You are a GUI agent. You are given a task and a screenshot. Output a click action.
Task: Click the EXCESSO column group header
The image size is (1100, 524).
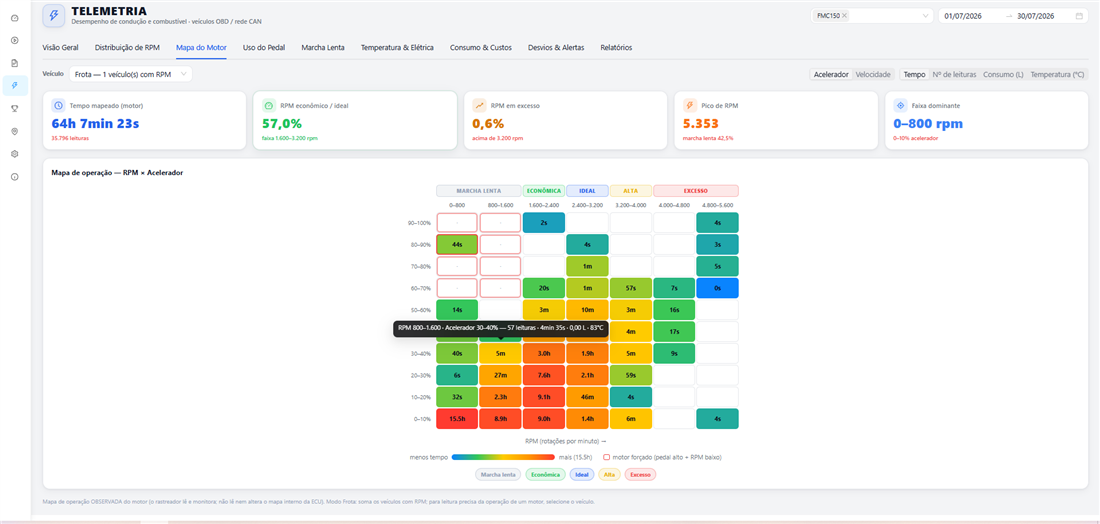click(x=696, y=190)
